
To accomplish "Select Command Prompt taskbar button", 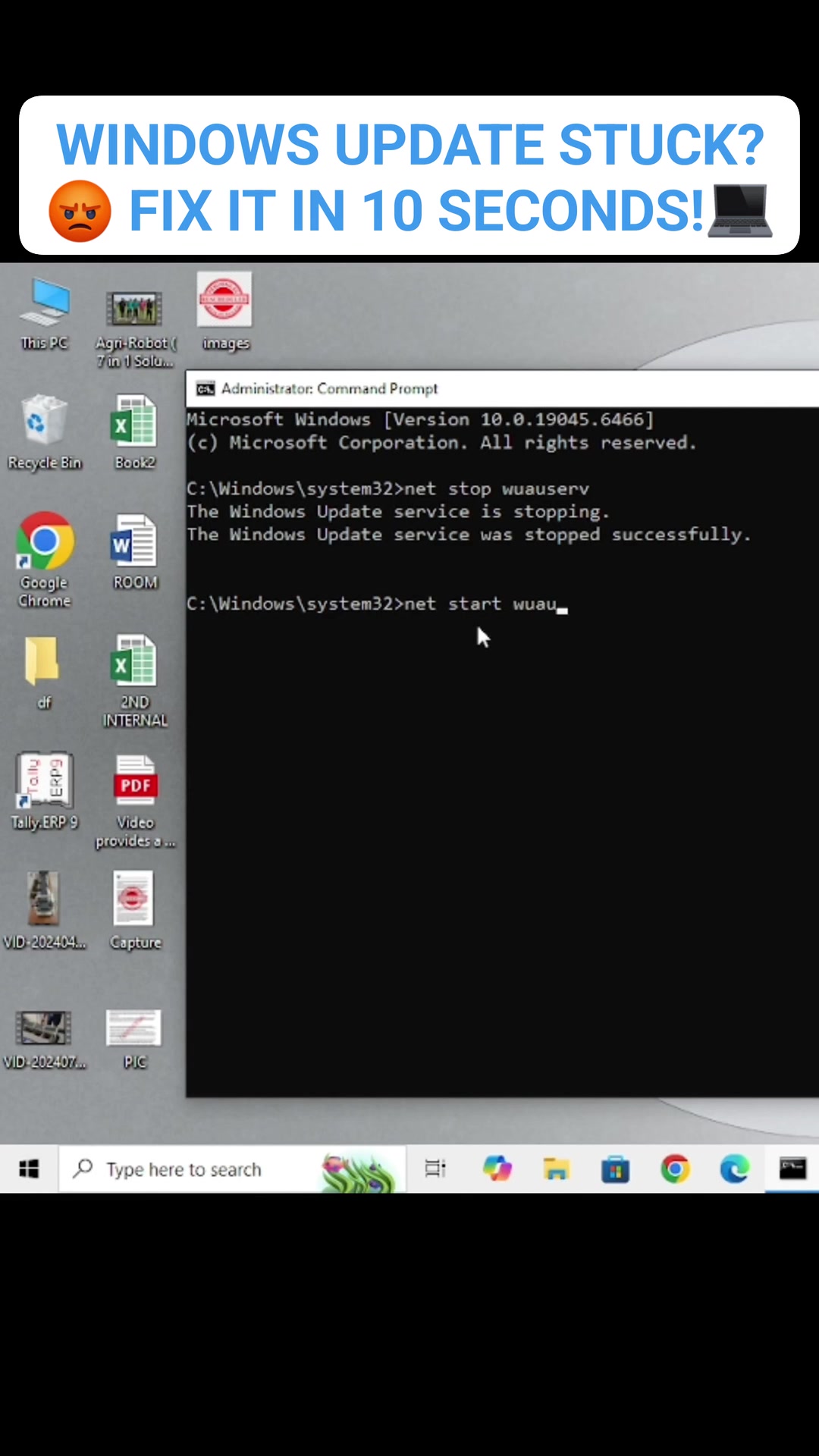I will tap(792, 1169).
